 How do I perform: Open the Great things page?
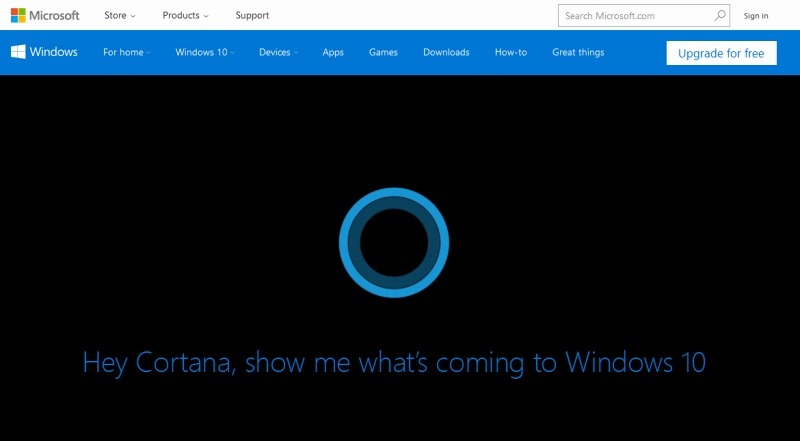pyautogui.click(x=578, y=53)
